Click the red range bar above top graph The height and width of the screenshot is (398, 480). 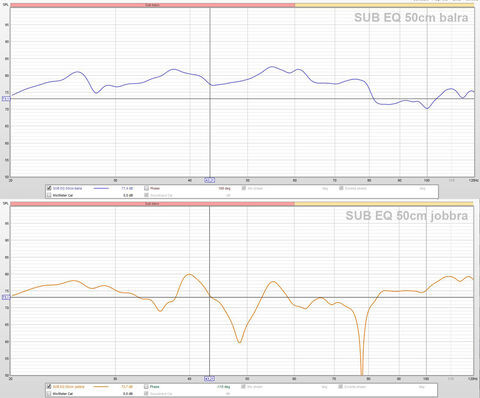tap(152, 5)
